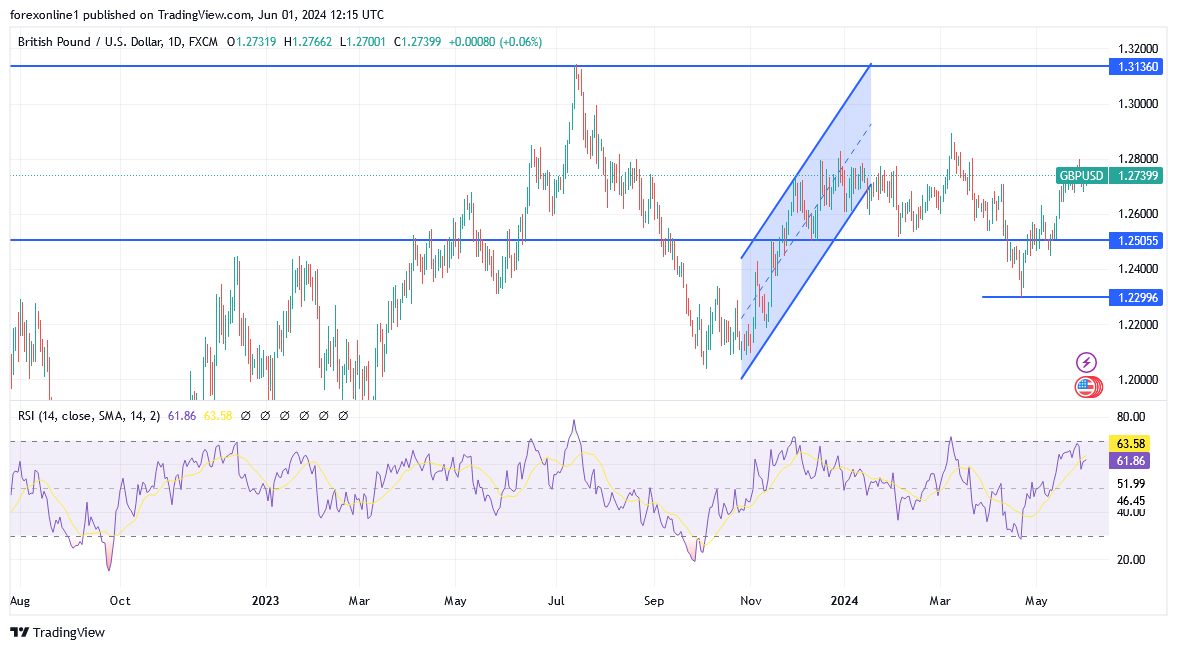Click the 80.00 RSI scale label
Viewport: 1177px width, 650px height.
(x=1131, y=417)
